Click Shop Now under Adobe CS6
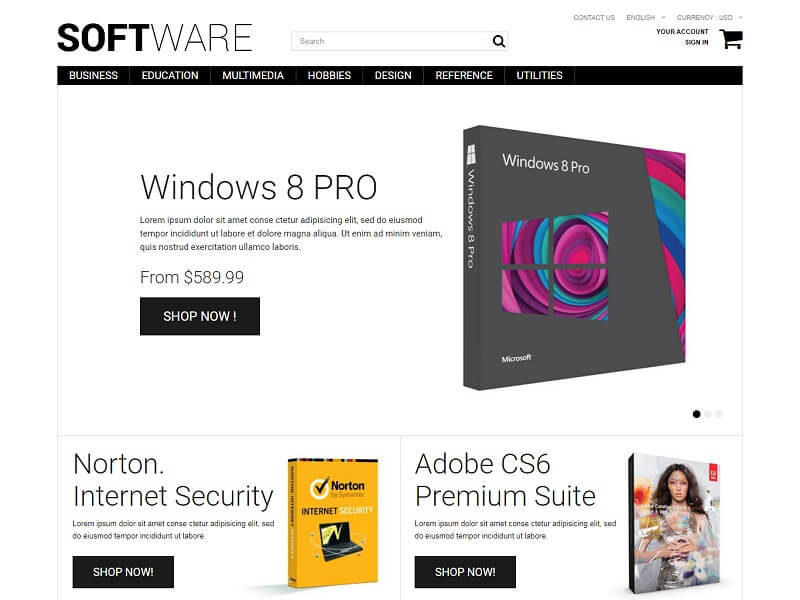Screen dimensions: 800x600 [x=465, y=572]
